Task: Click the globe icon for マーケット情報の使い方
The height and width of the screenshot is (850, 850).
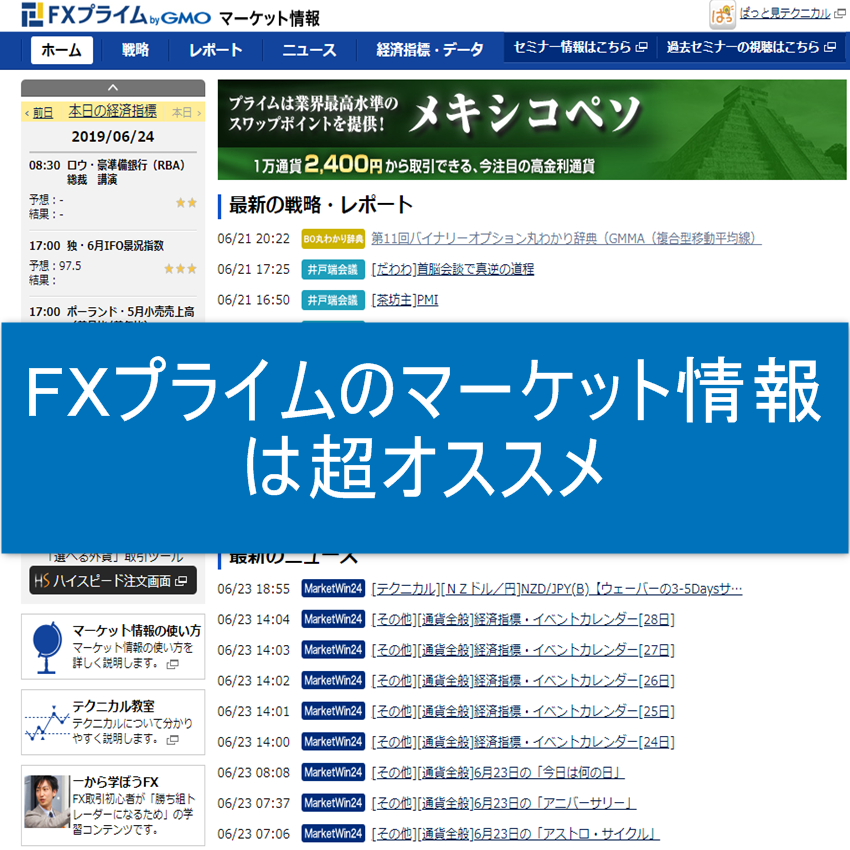Action: pos(47,647)
